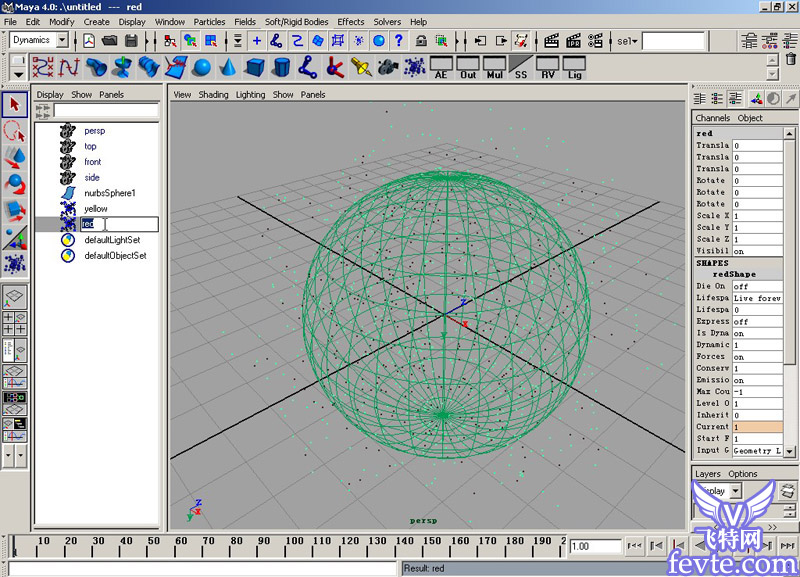Create a cube from the shelf
800x577 pixels.
tap(254, 68)
